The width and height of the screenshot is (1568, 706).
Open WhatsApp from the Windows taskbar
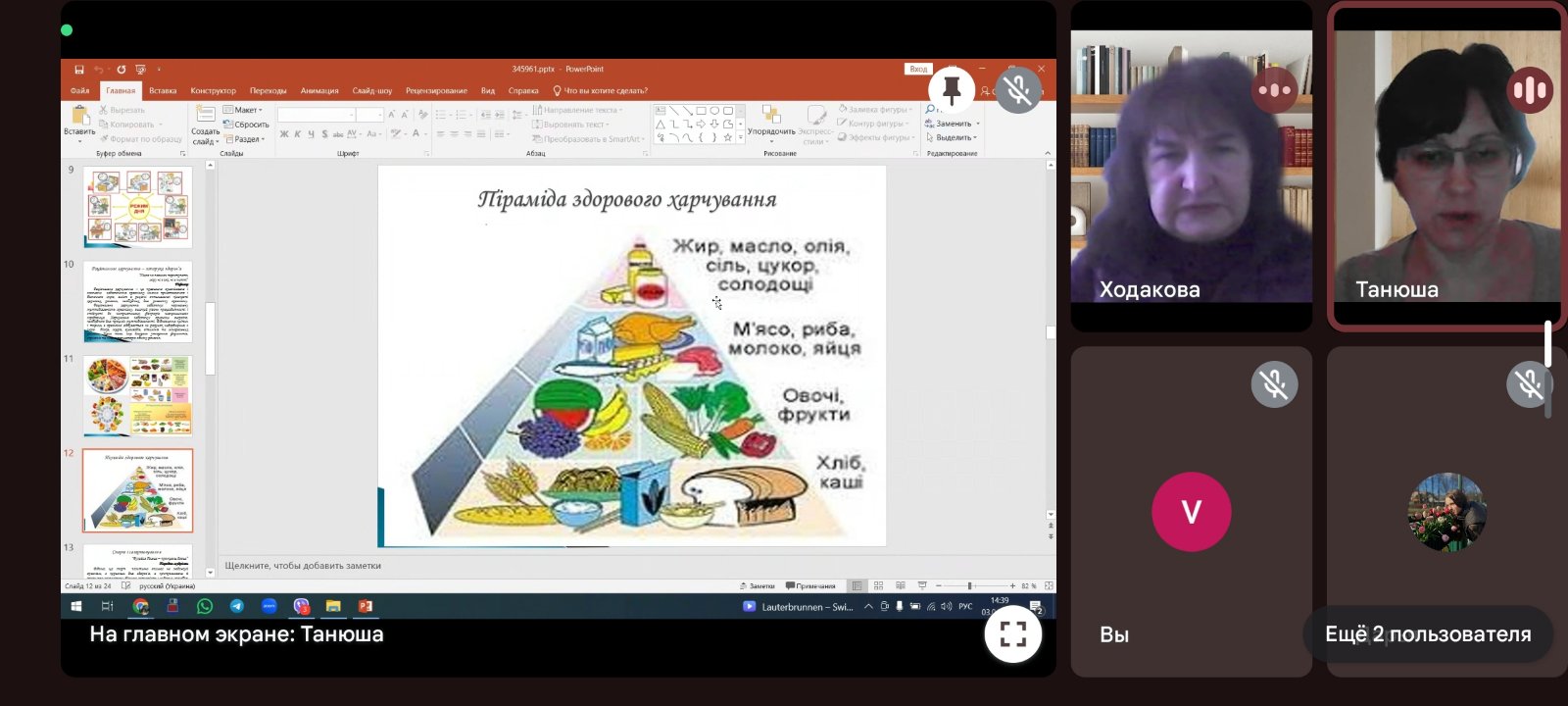tap(205, 606)
